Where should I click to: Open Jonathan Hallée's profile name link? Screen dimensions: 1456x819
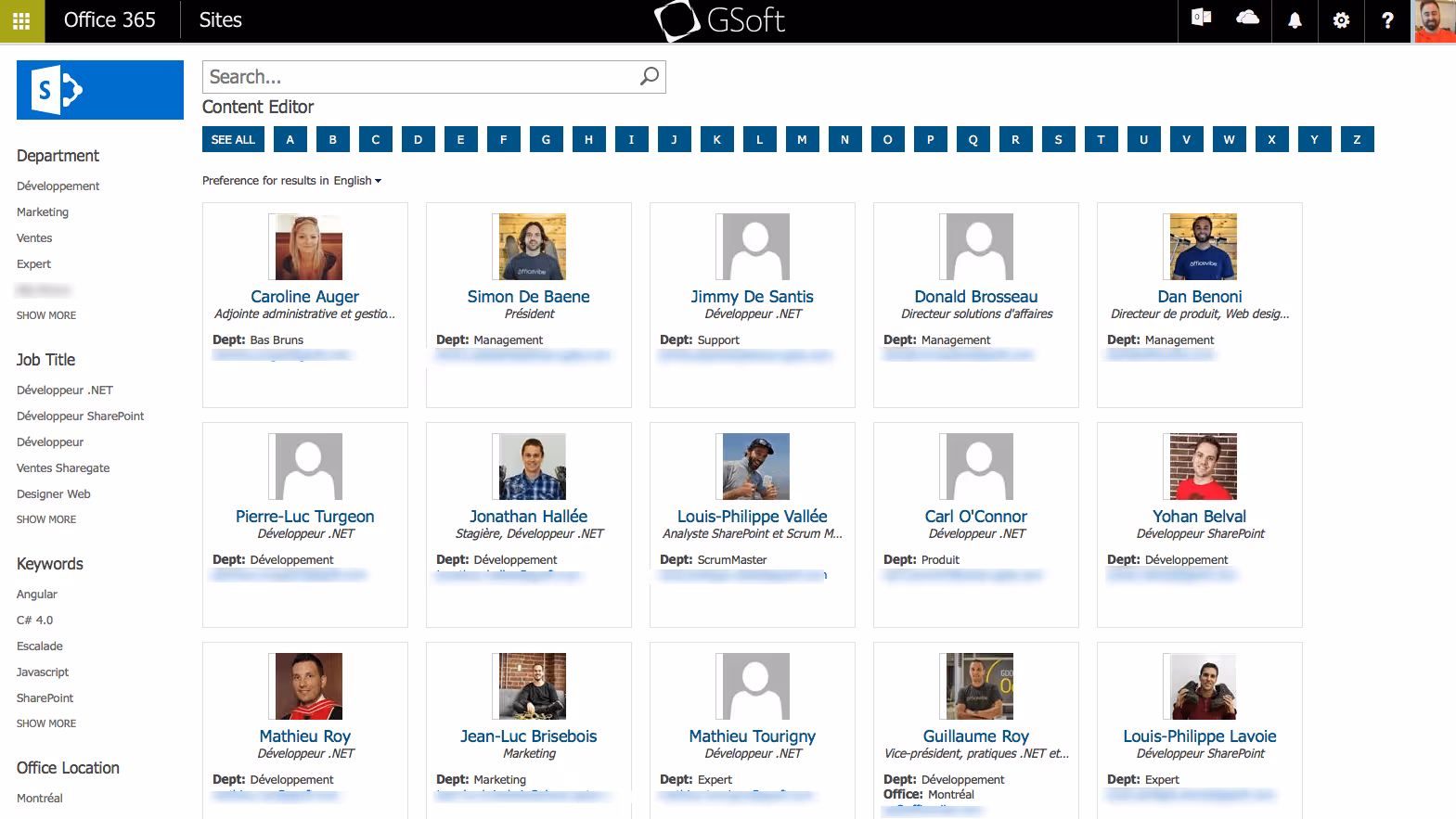(x=529, y=517)
